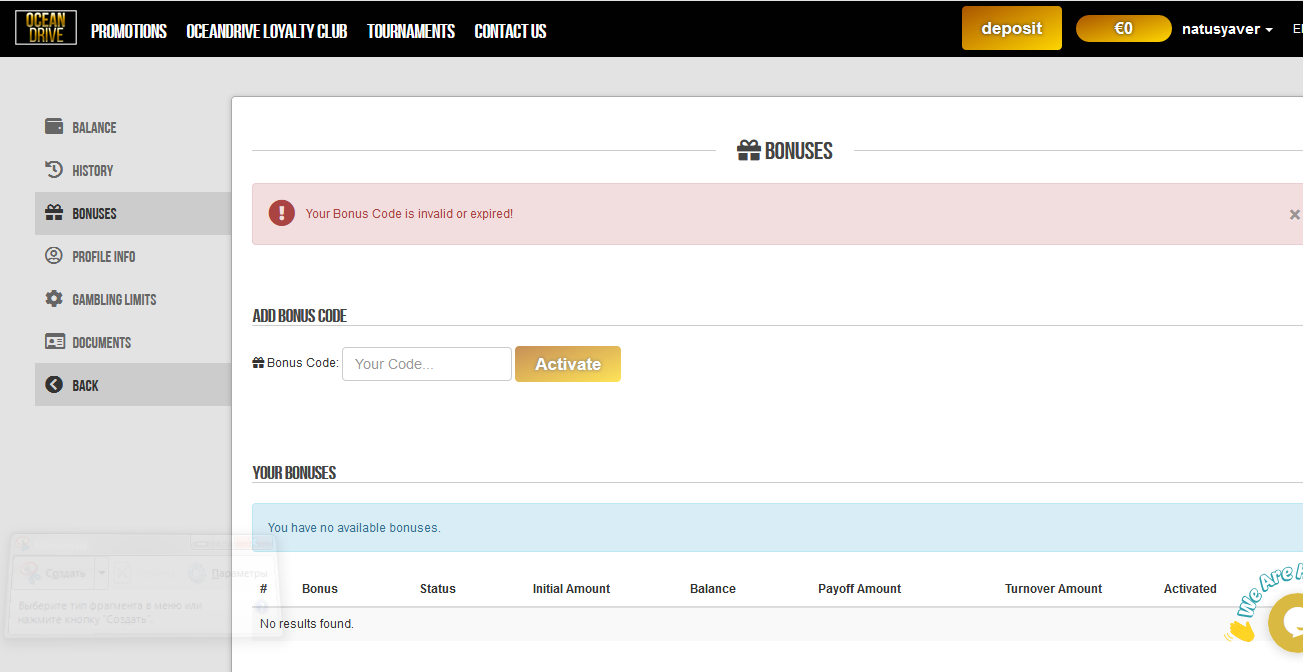Go to Oceandrive Loyalty Club page
Screen dimensions: 1303x672
click(x=266, y=32)
